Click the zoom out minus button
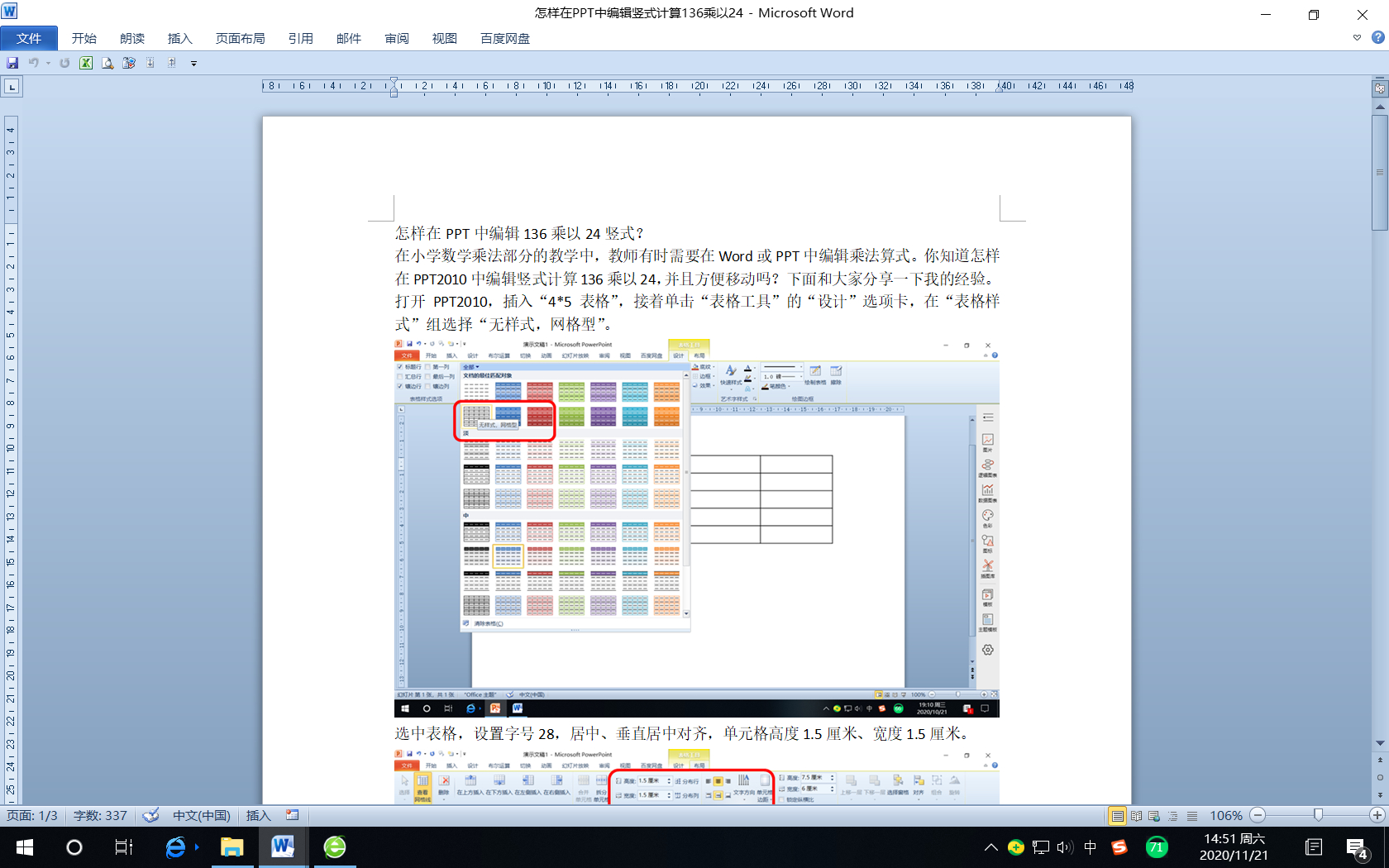 (x=1258, y=815)
